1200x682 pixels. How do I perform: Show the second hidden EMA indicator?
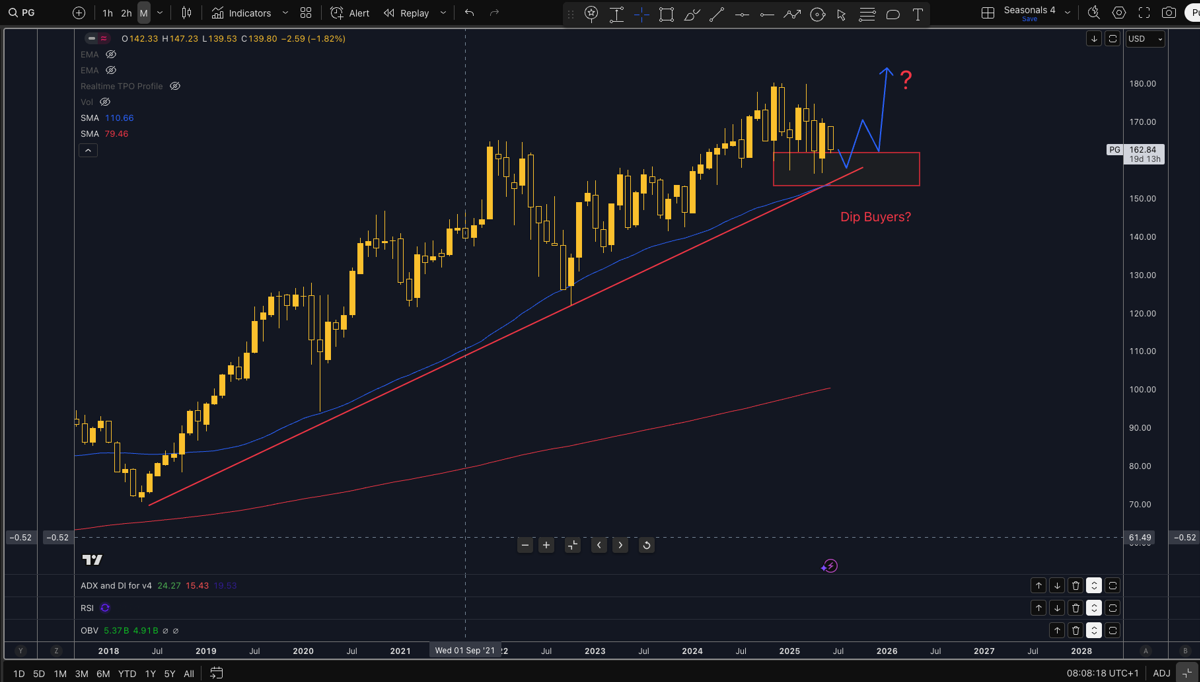[111, 70]
